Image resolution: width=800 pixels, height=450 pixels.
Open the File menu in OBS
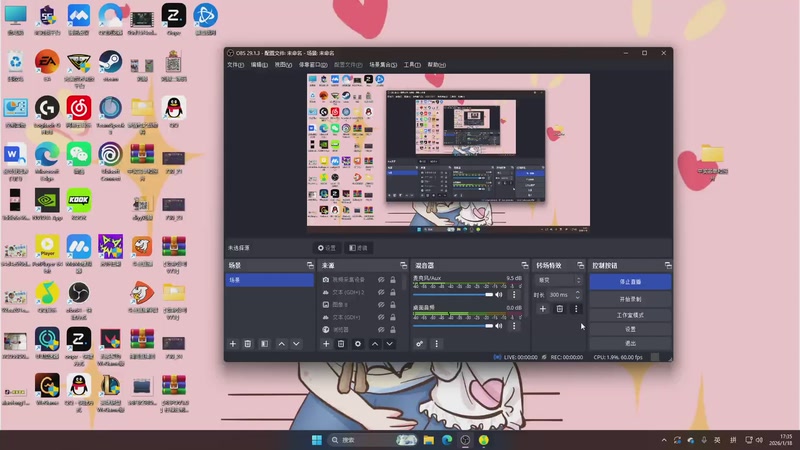(x=235, y=65)
